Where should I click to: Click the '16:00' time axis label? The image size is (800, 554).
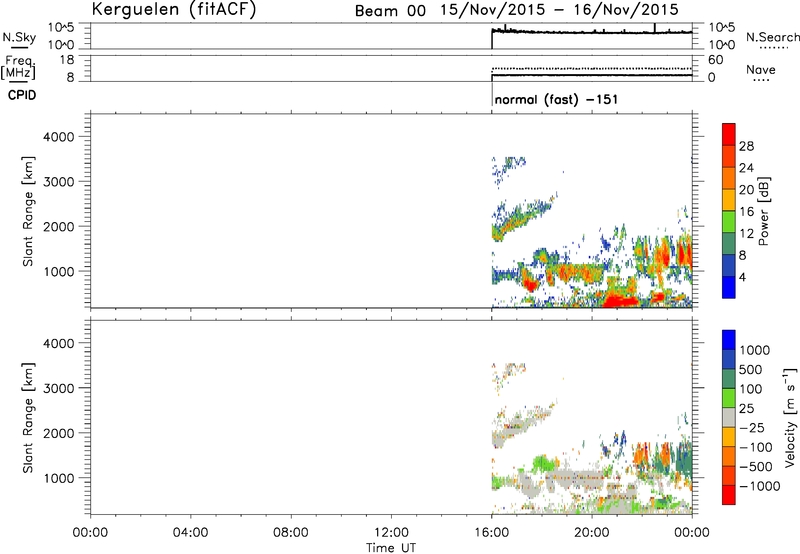point(492,533)
